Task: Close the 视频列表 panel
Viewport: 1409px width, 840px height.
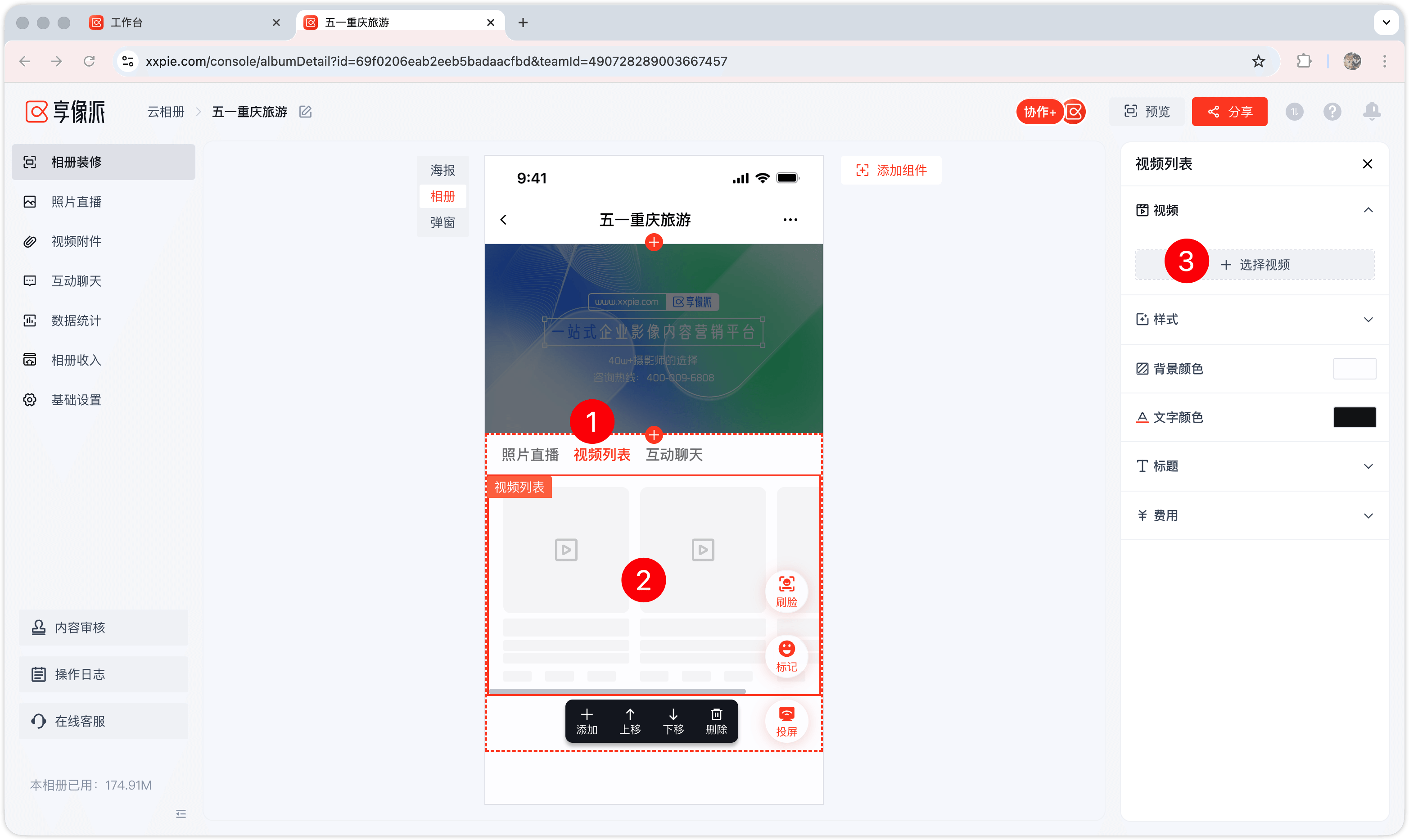Action: [1367, 163]
